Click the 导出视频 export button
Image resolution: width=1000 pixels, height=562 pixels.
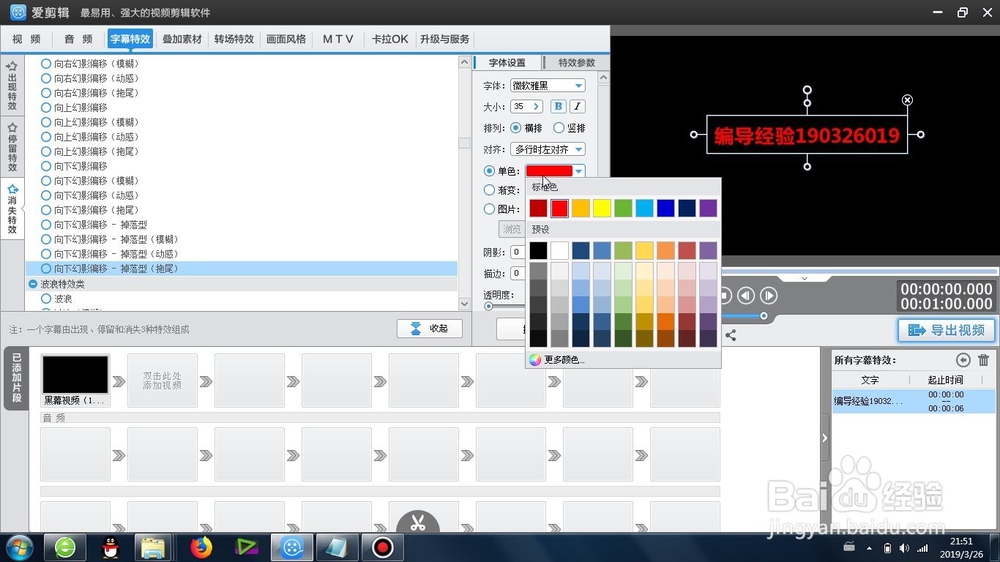(x=946, y=330)
